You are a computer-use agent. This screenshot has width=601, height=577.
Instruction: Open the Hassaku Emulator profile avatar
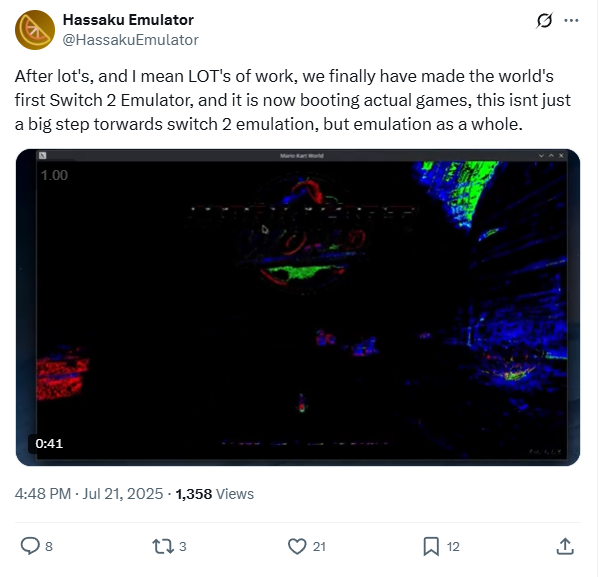pos(35,30)
